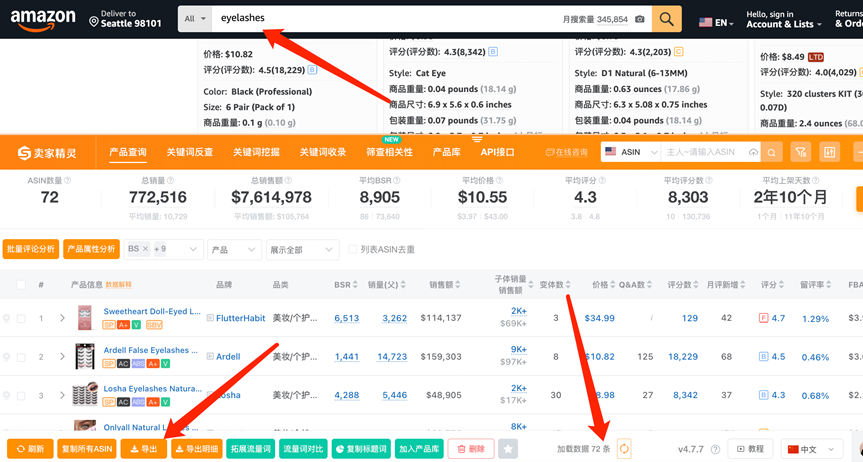863x462 pixels.
Task: Sort by BSR column
Action: [346, 285]
